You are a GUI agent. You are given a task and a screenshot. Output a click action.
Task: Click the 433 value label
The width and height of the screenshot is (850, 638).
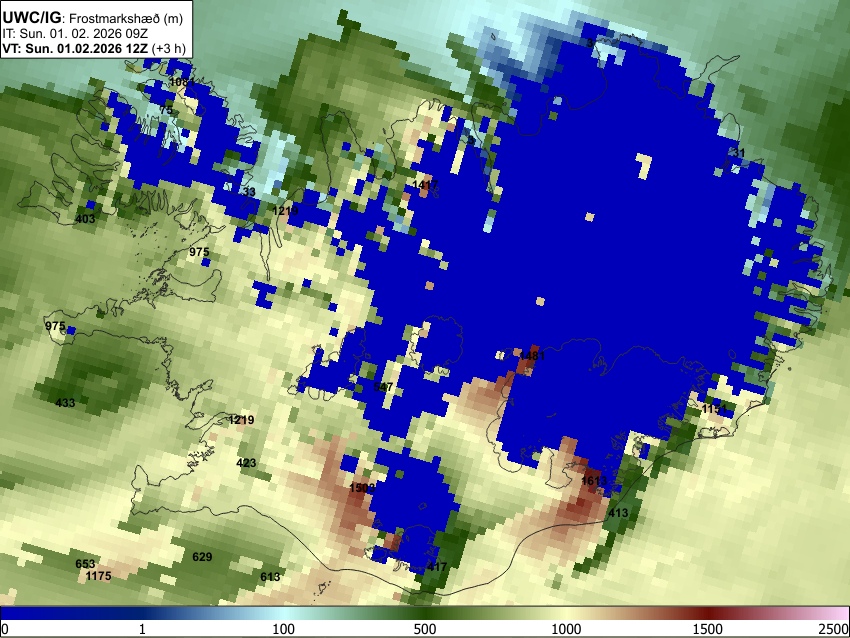tap(65, 403)
